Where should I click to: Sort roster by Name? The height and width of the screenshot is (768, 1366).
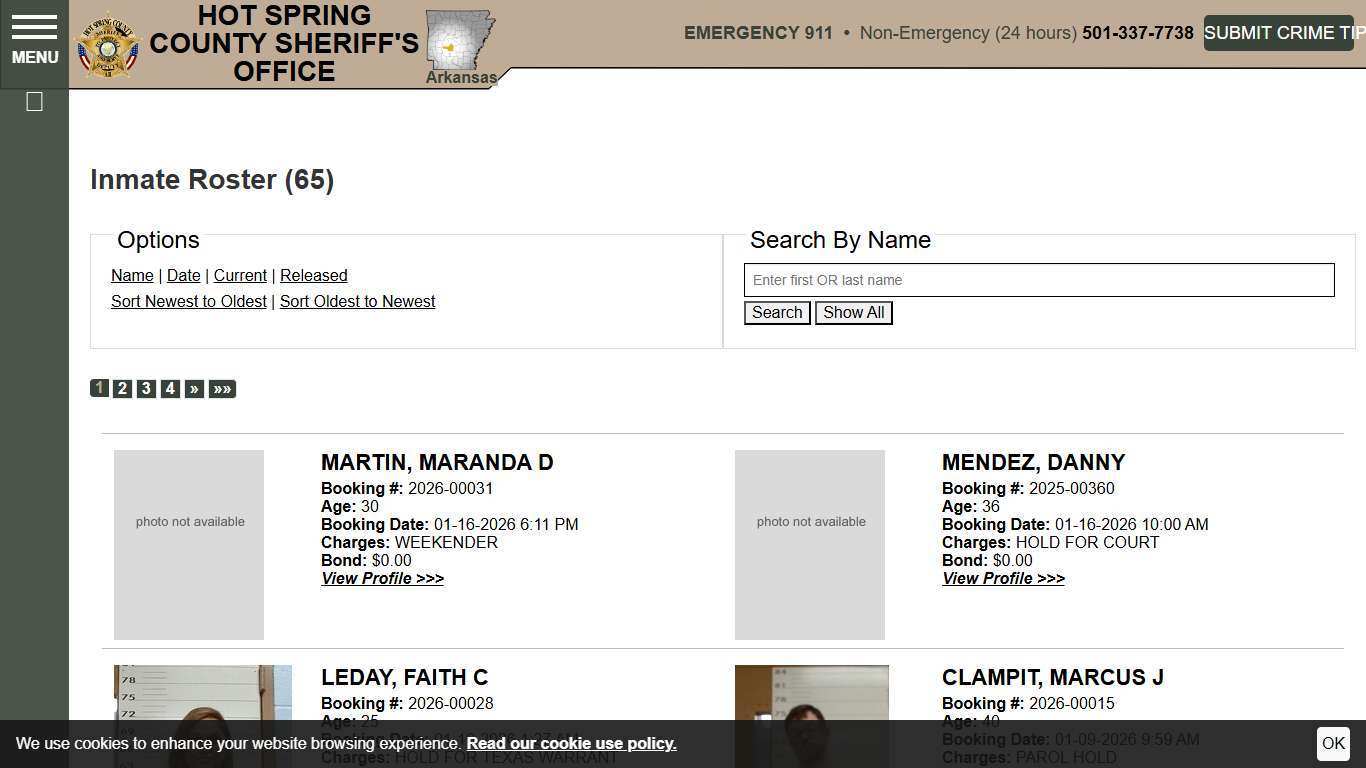132,275
